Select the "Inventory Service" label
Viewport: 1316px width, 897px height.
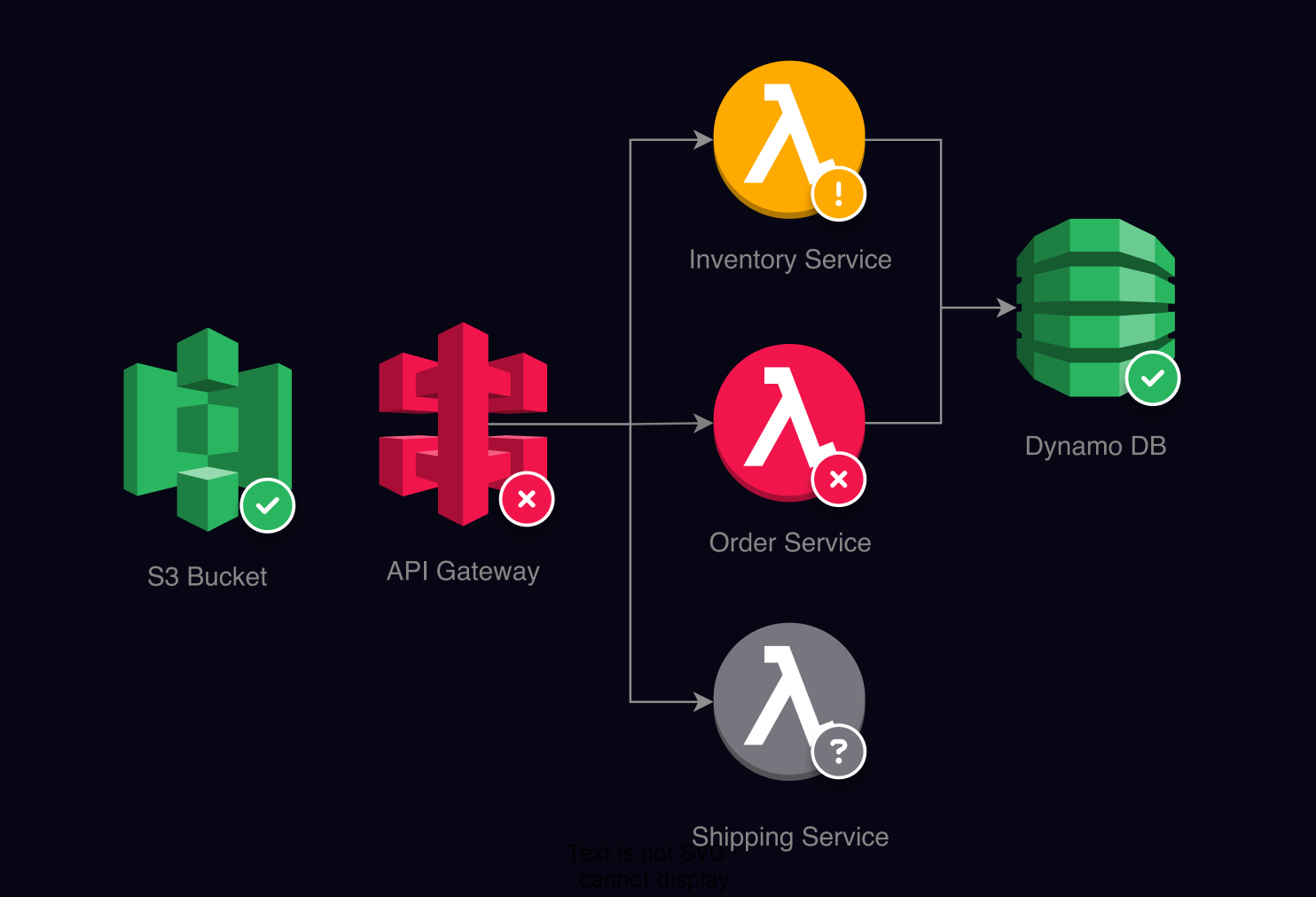(x=790, y=260)
